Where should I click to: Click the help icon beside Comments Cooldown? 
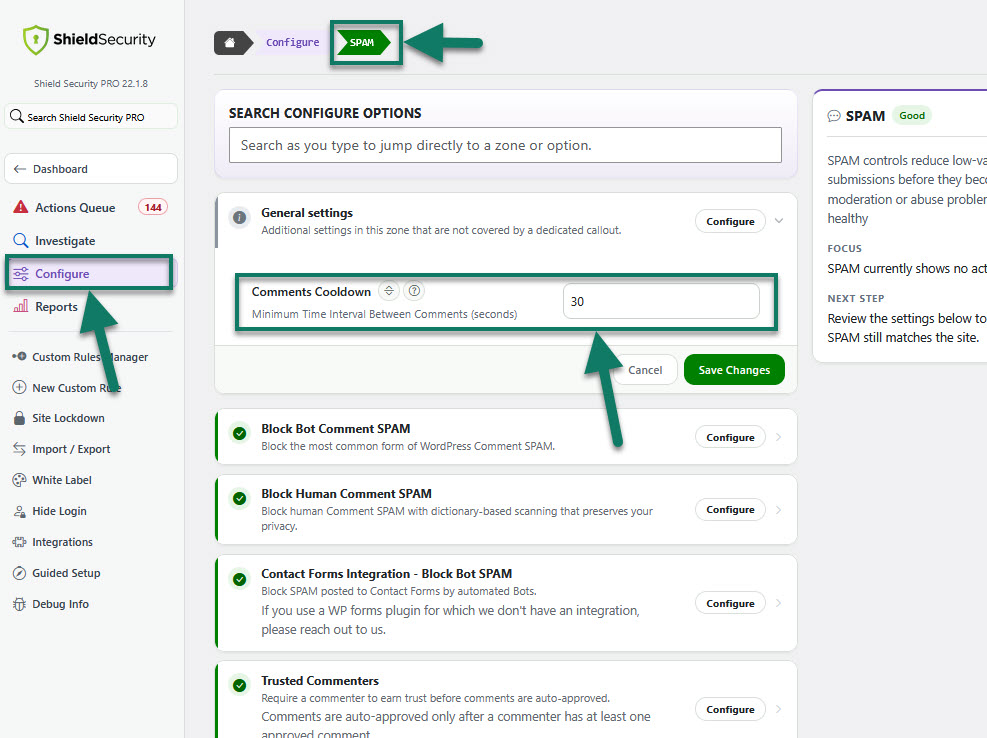click(414, 291)
